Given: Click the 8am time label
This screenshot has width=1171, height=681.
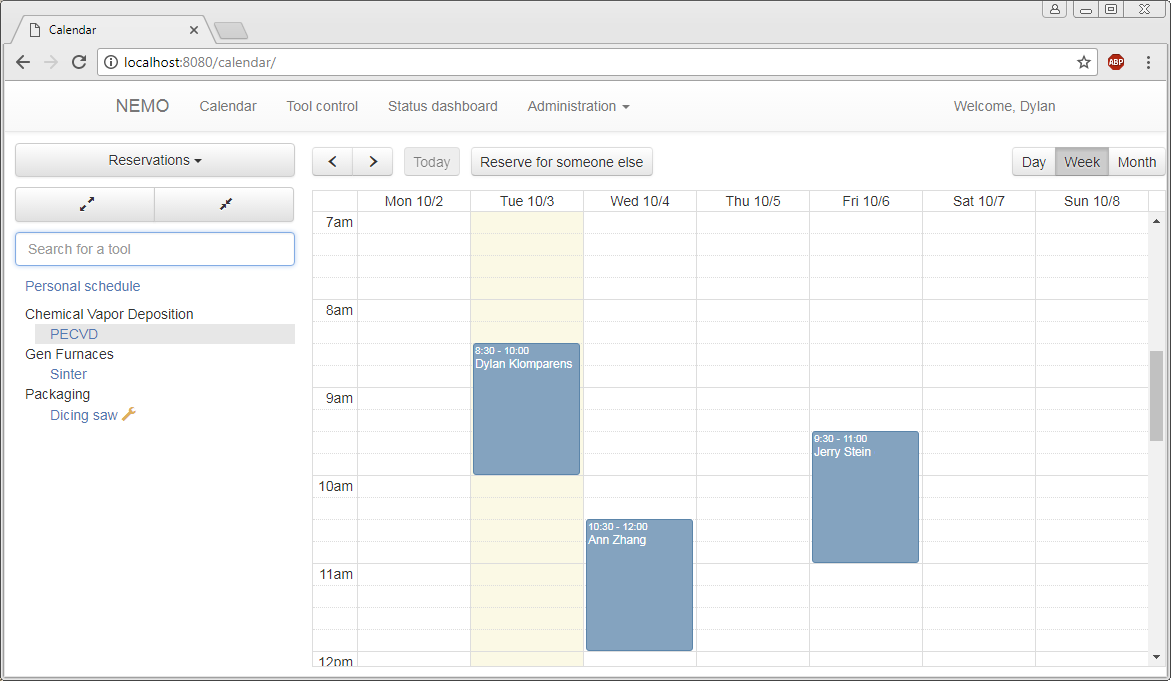Looking at the screenshot, I should pyautogui.click(x=339, y=310).
